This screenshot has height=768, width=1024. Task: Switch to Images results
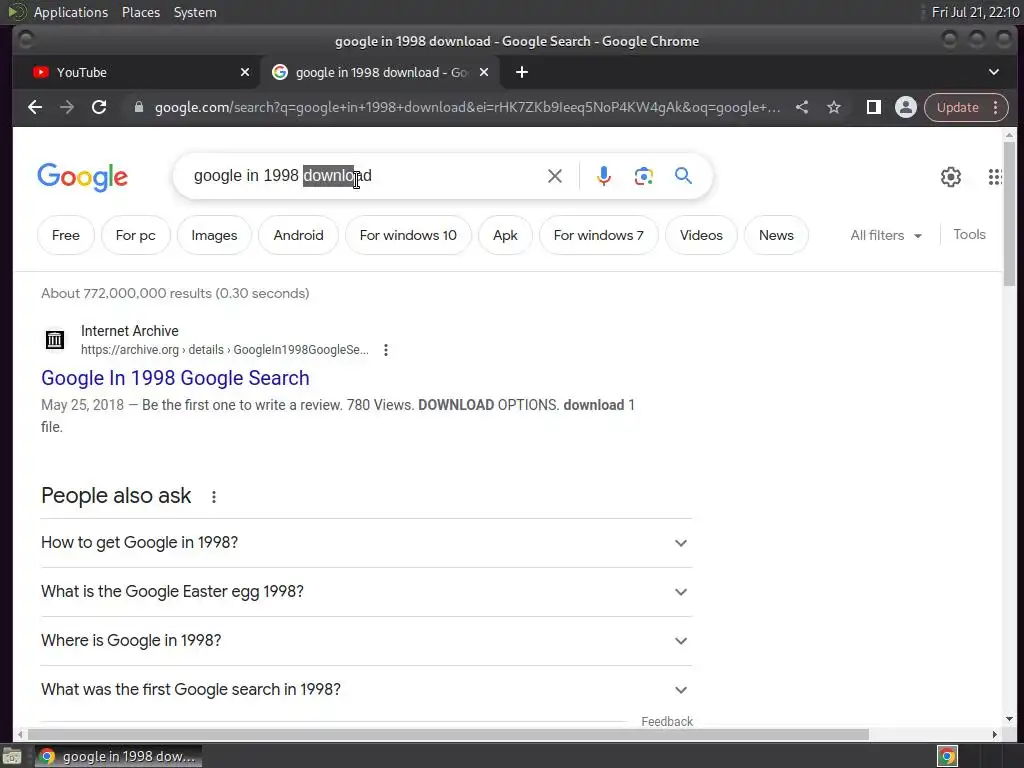pyautogui.click(x=214, y=235)
